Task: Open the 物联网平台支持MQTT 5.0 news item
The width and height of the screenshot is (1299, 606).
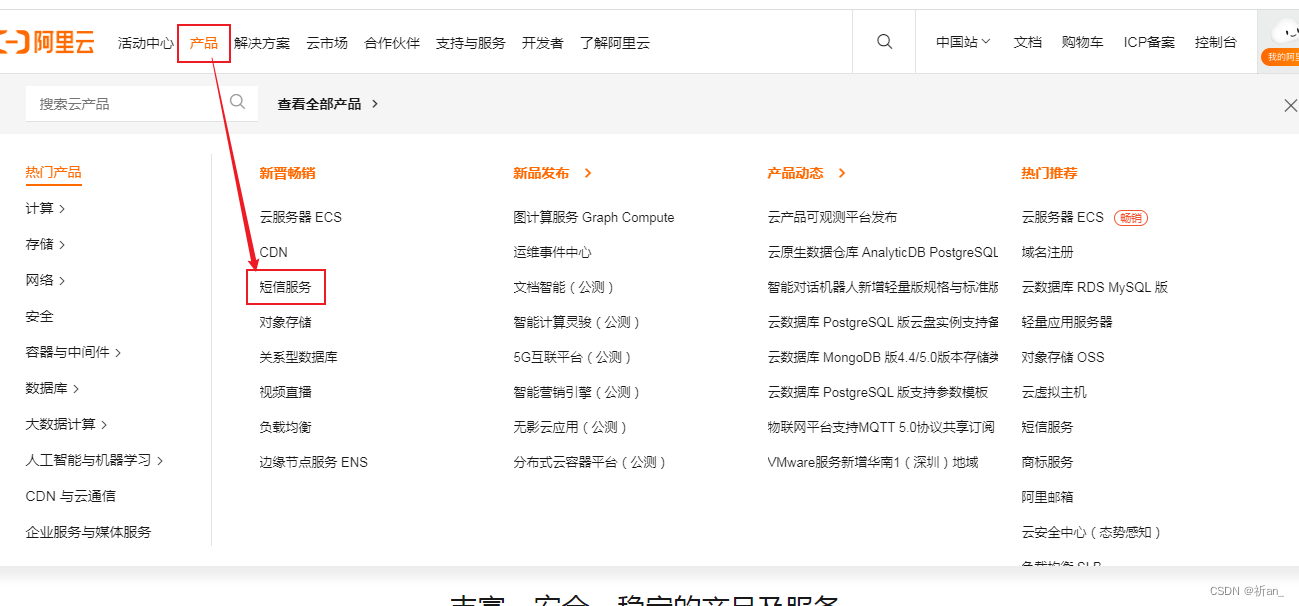Action: tap(881, 427)
